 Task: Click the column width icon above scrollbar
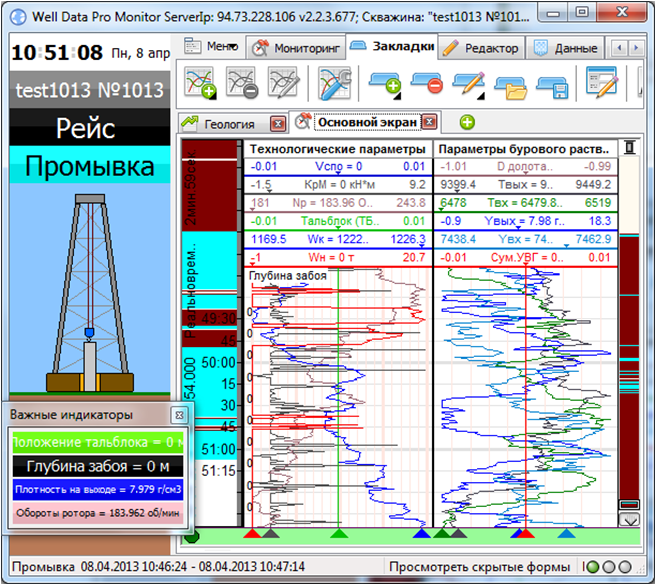point(630,148)
